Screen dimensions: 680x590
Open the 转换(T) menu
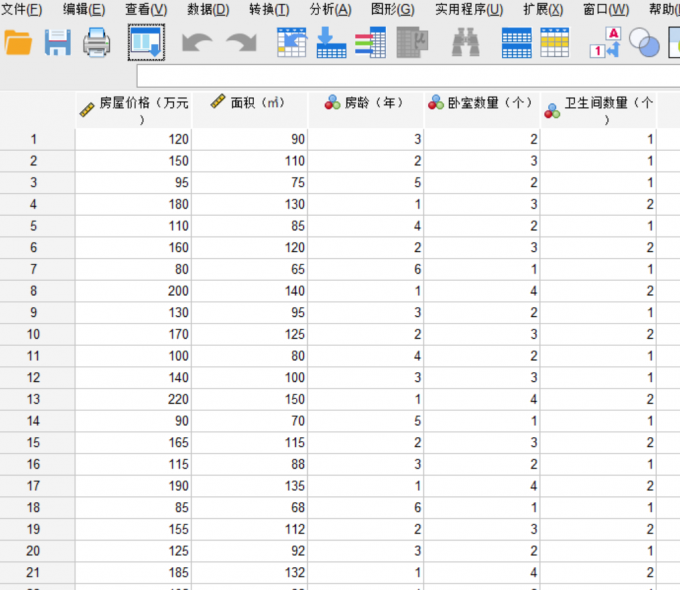coord(269,9)
